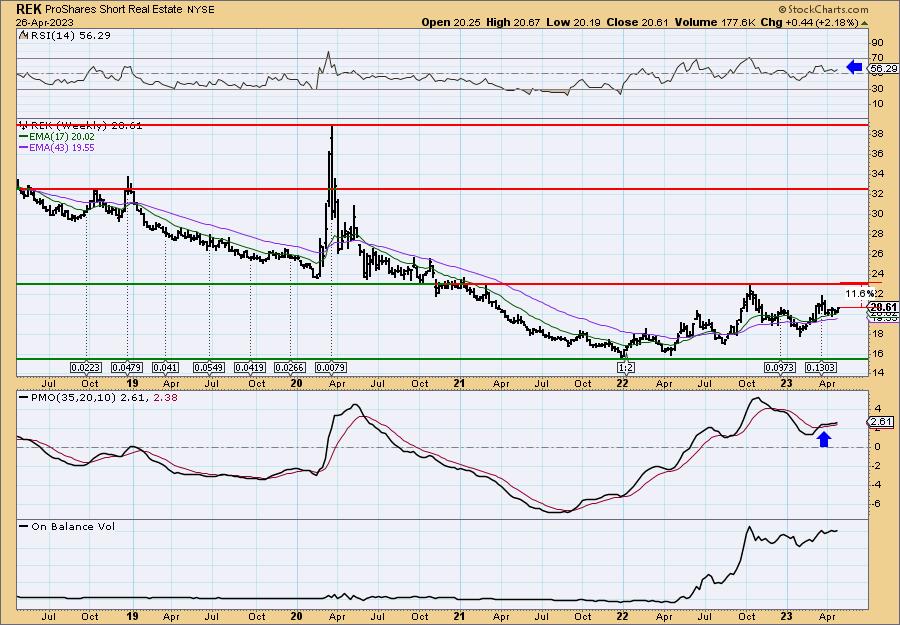Screen dimensions: 900x625
Task: Click the NYSE exchange label
Action: click(x=200, y=10)
